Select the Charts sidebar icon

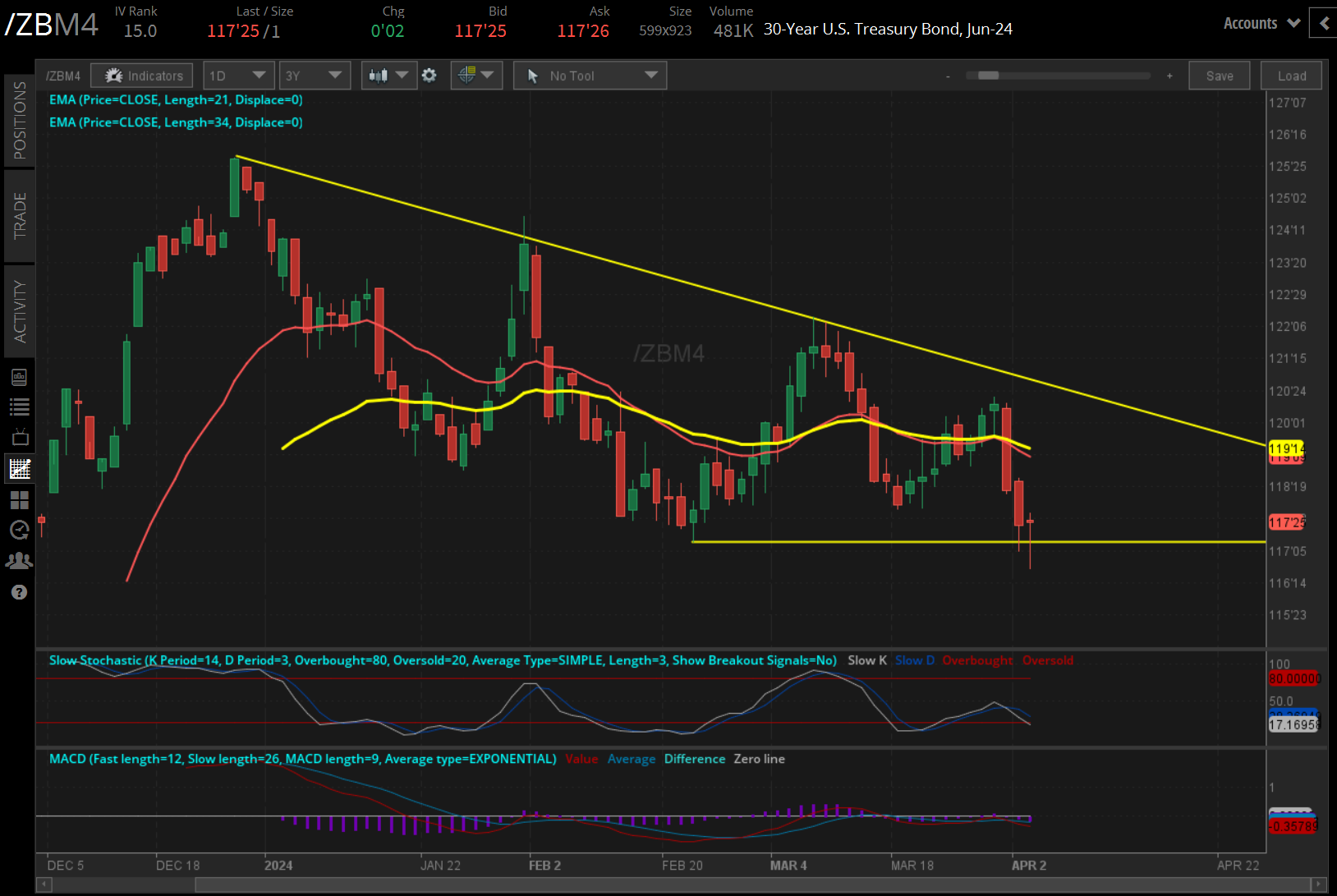point(20,468)
